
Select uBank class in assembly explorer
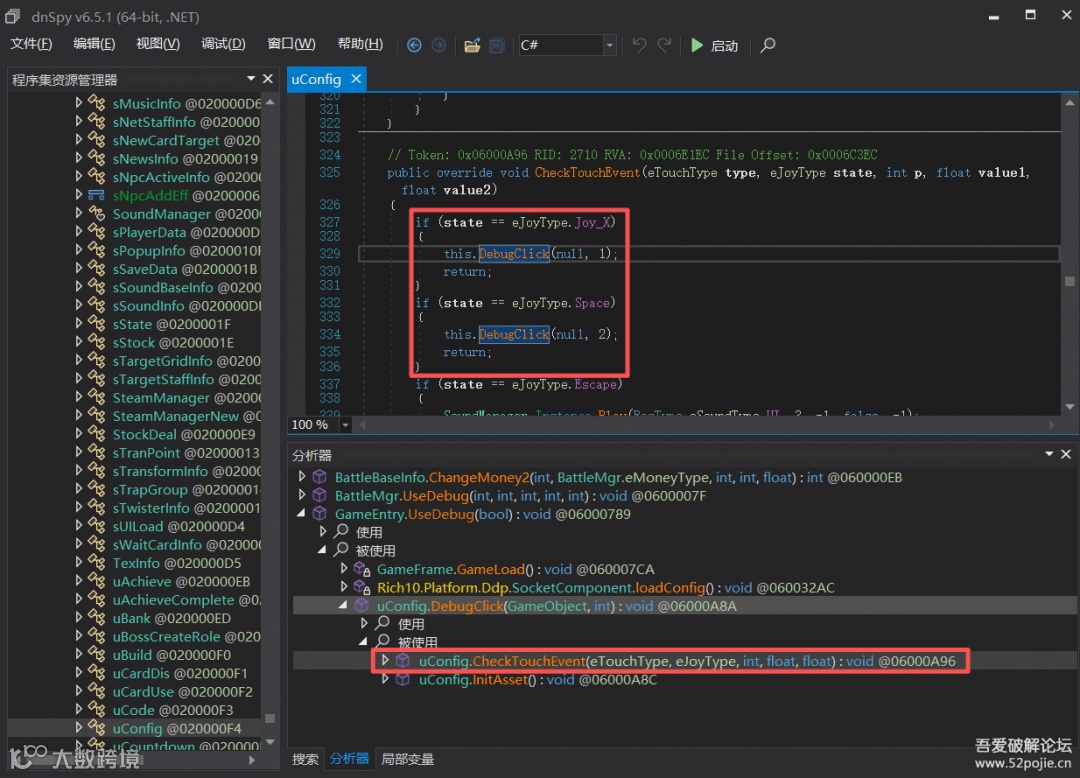point(132,619)
